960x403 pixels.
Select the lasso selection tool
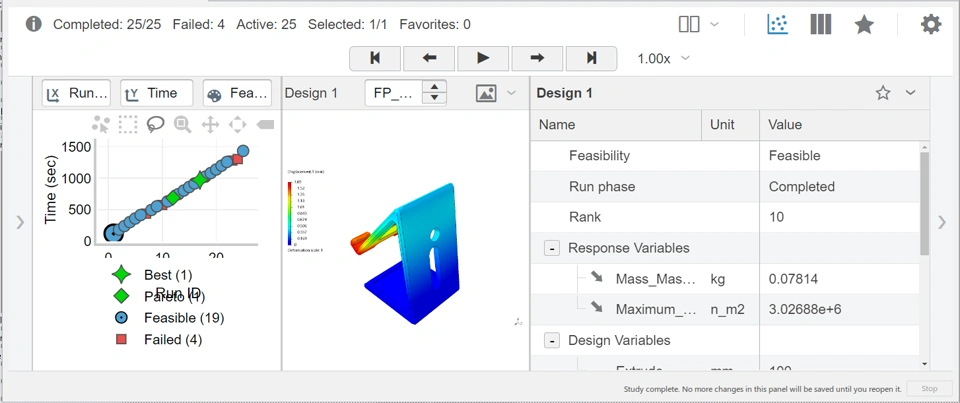point(155,124)
